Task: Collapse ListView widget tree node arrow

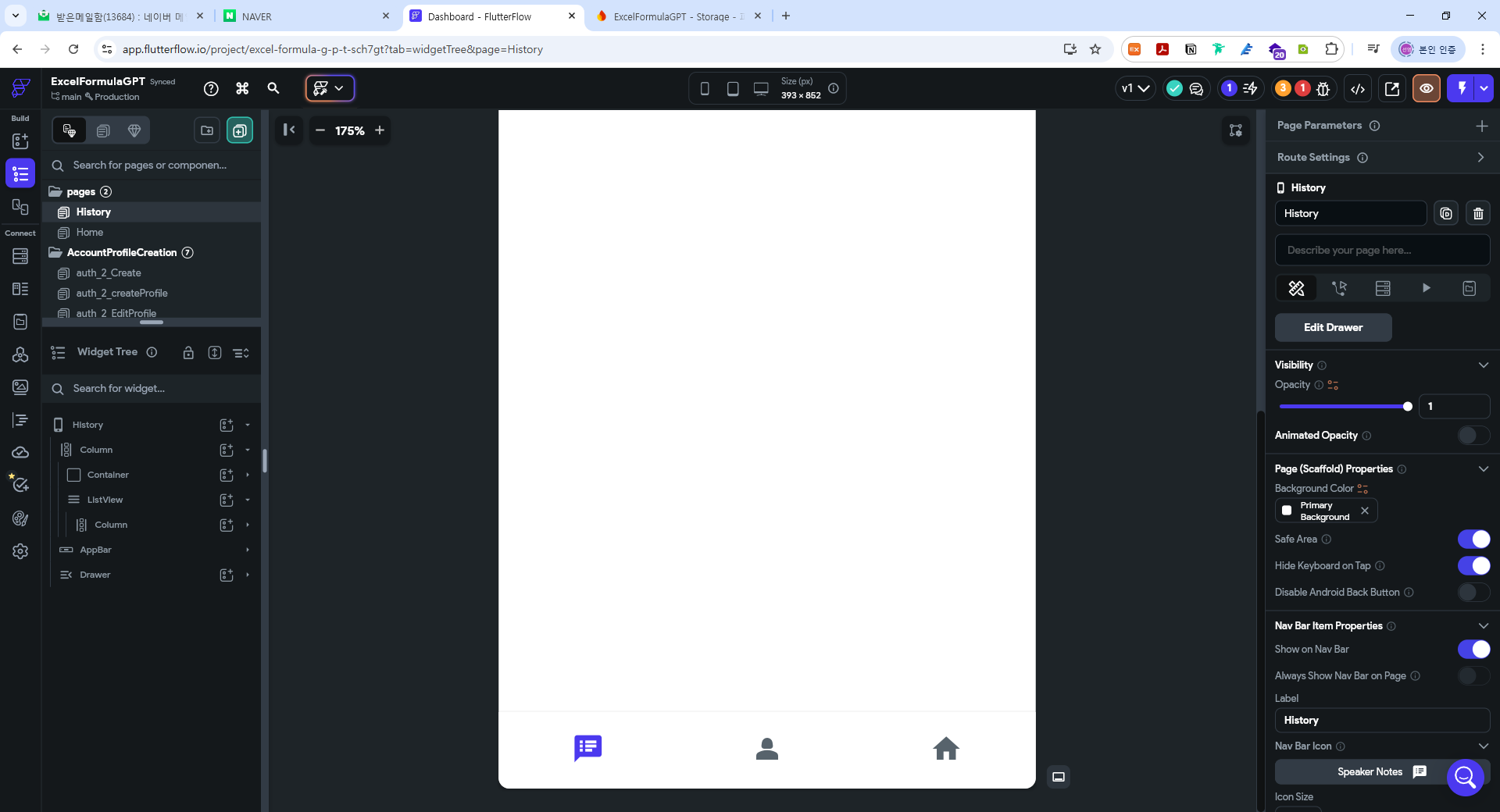Action: [x=248, y=500]
